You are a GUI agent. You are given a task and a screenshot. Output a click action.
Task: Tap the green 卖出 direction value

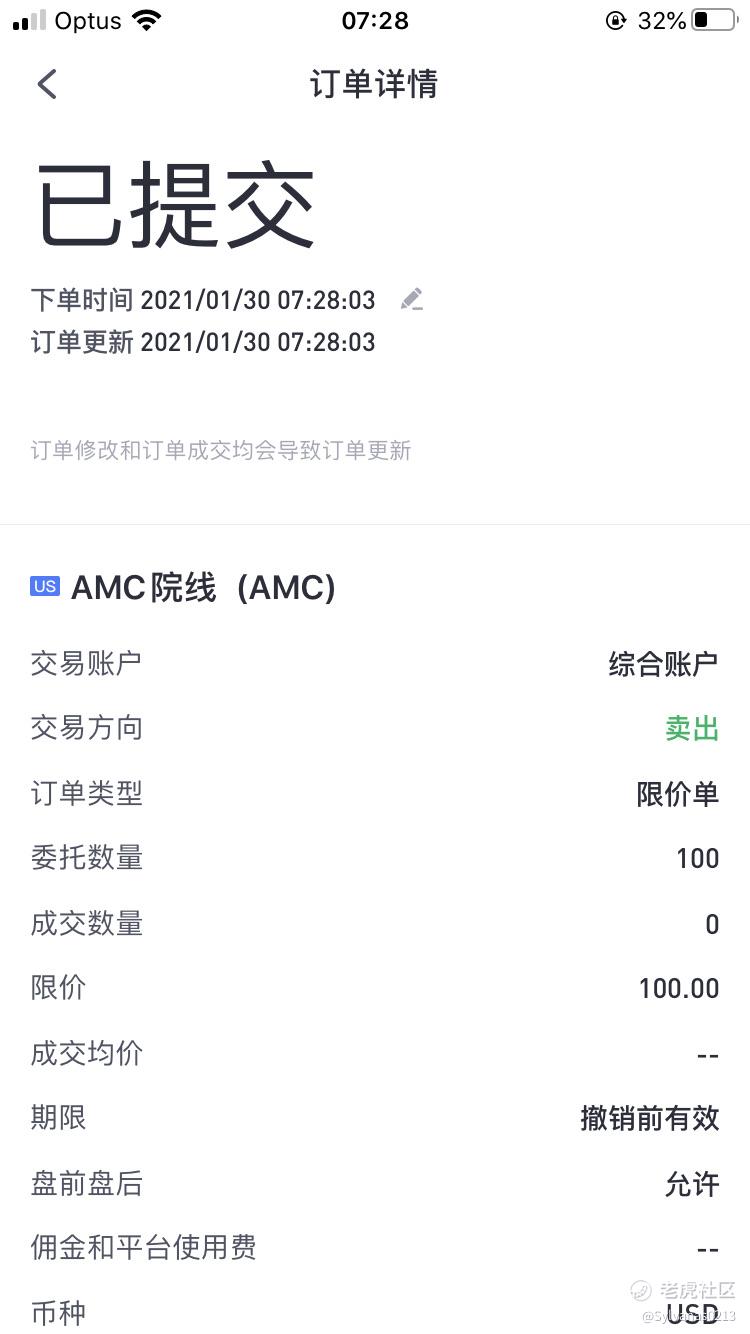pos(692,728)
